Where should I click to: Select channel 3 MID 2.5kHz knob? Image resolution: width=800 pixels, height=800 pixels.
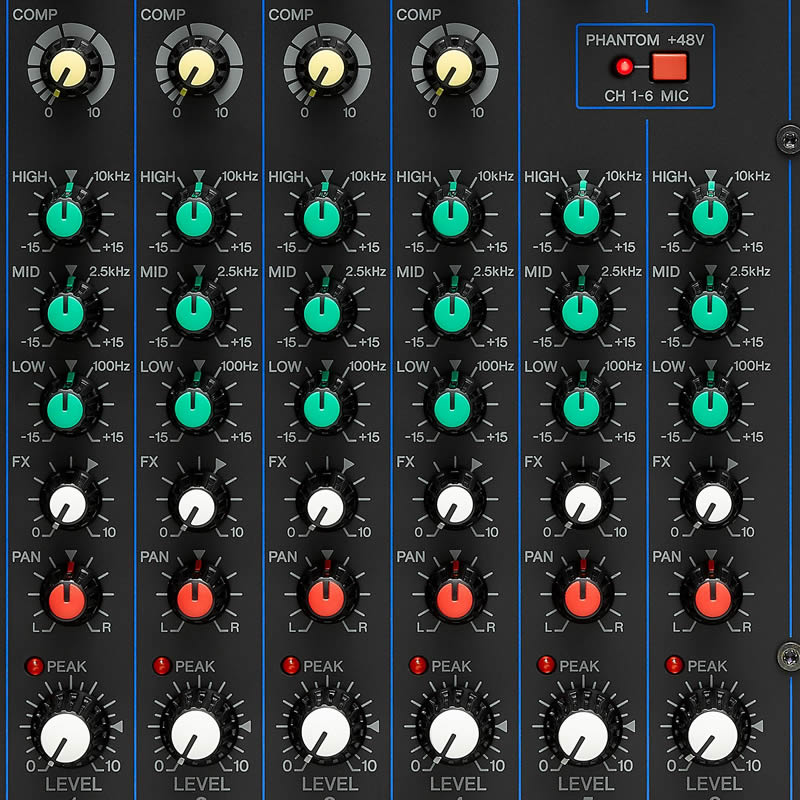(322, 313)
